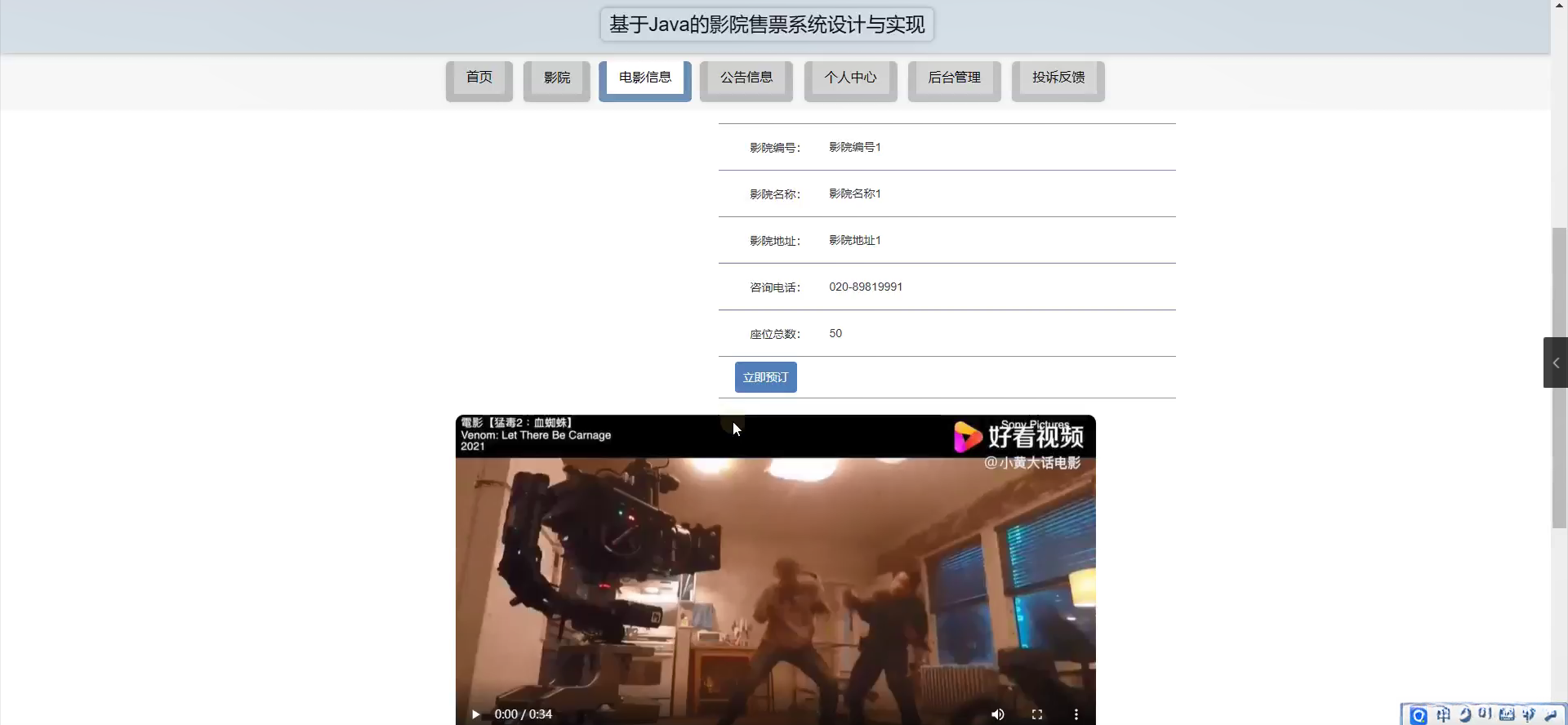Toggle the 中 Chinese input mode icon
This screenshot has width=1568, height=725.
point(1443,715)
